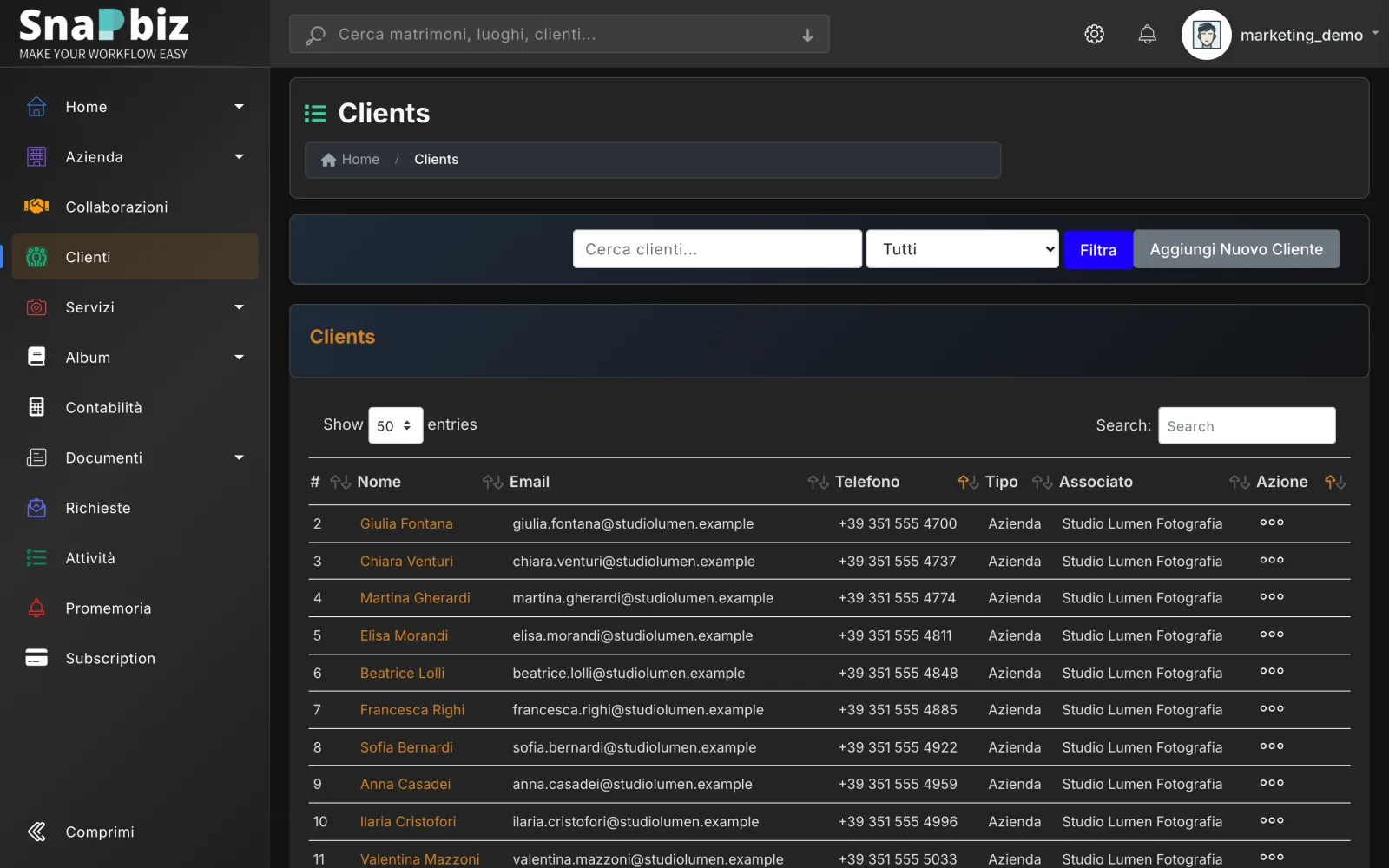Click the Collaborazioni handshake icon
Screen dimensions: 1389x868
36,207
